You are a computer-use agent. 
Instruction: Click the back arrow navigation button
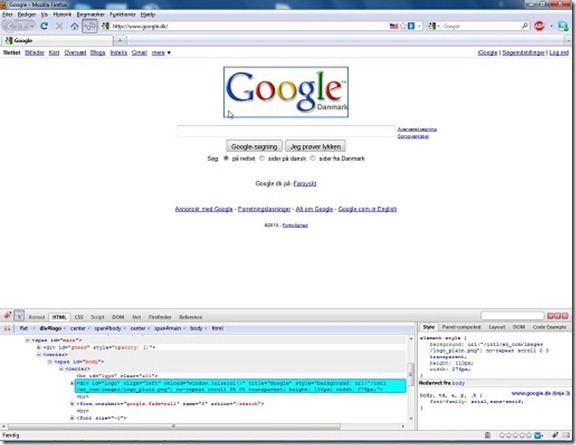tap(11, 26)
